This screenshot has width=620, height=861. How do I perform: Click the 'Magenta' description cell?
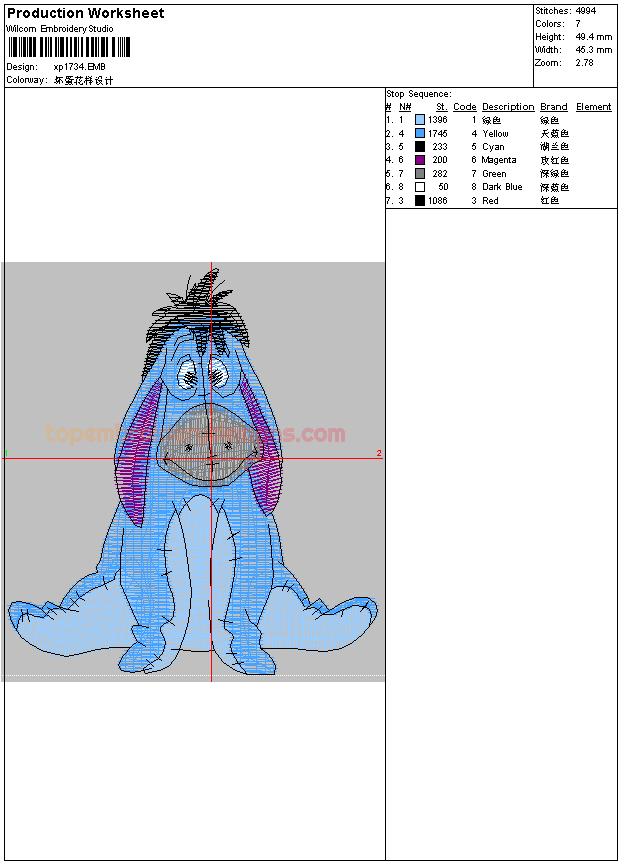[x=499, y=160]
